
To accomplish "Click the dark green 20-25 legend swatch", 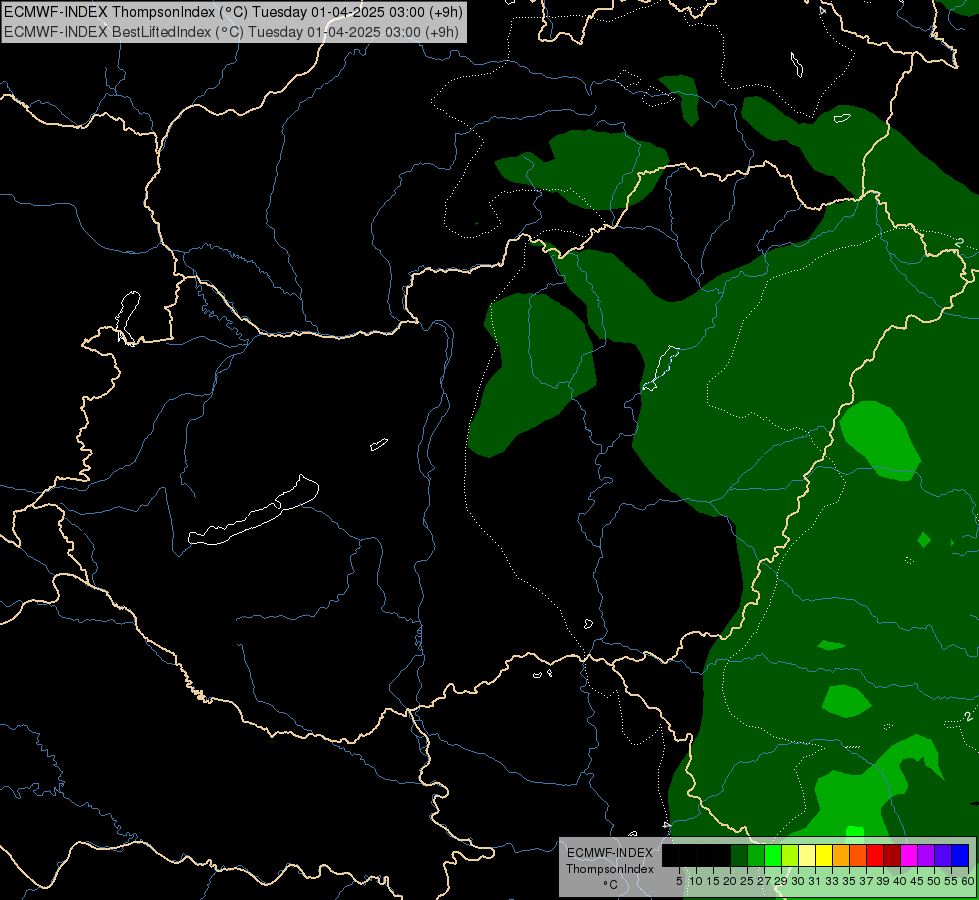I will (x=739, y=856).
